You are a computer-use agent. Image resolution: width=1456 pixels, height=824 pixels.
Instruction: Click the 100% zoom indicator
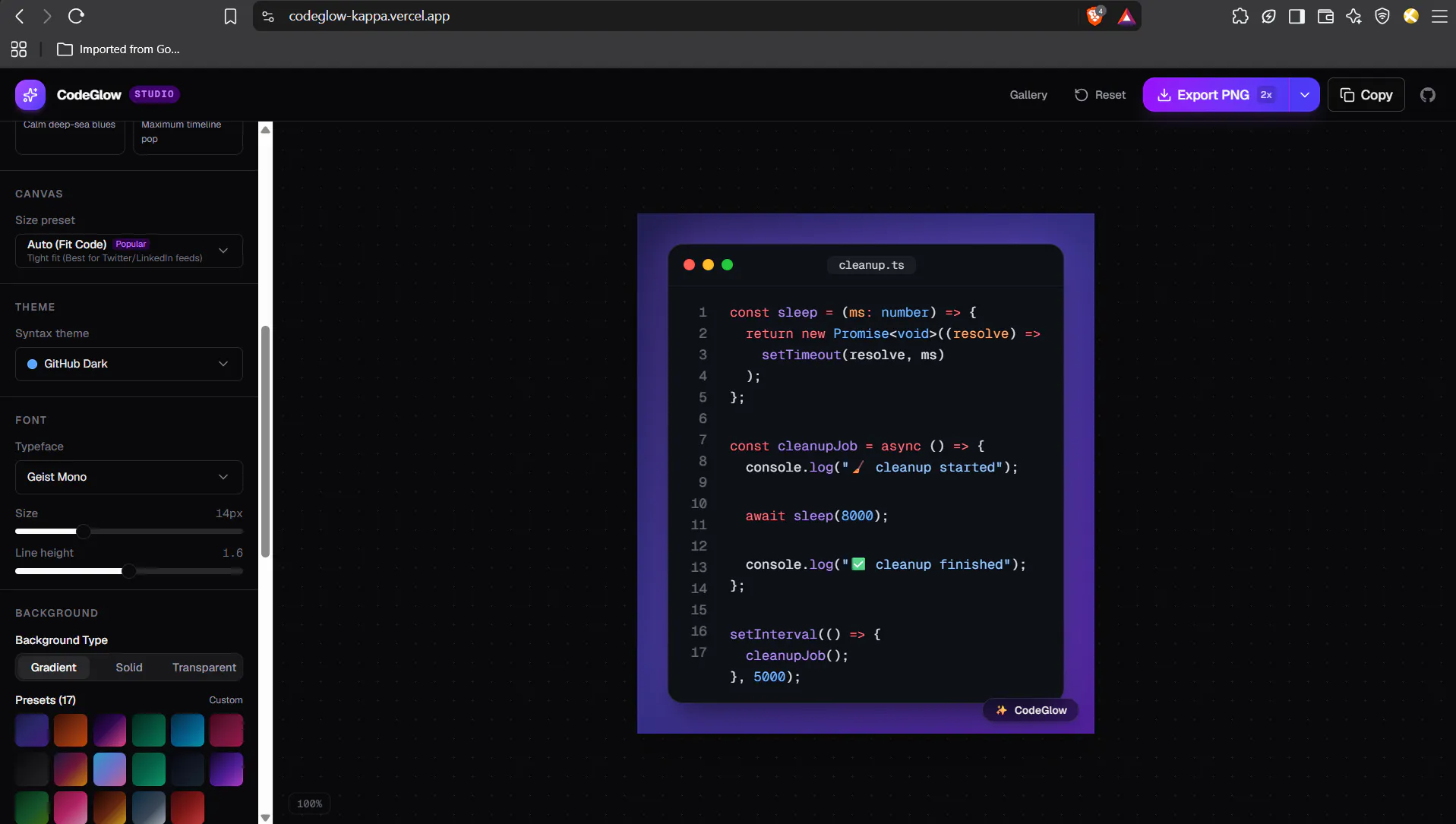tap(309, 804)
